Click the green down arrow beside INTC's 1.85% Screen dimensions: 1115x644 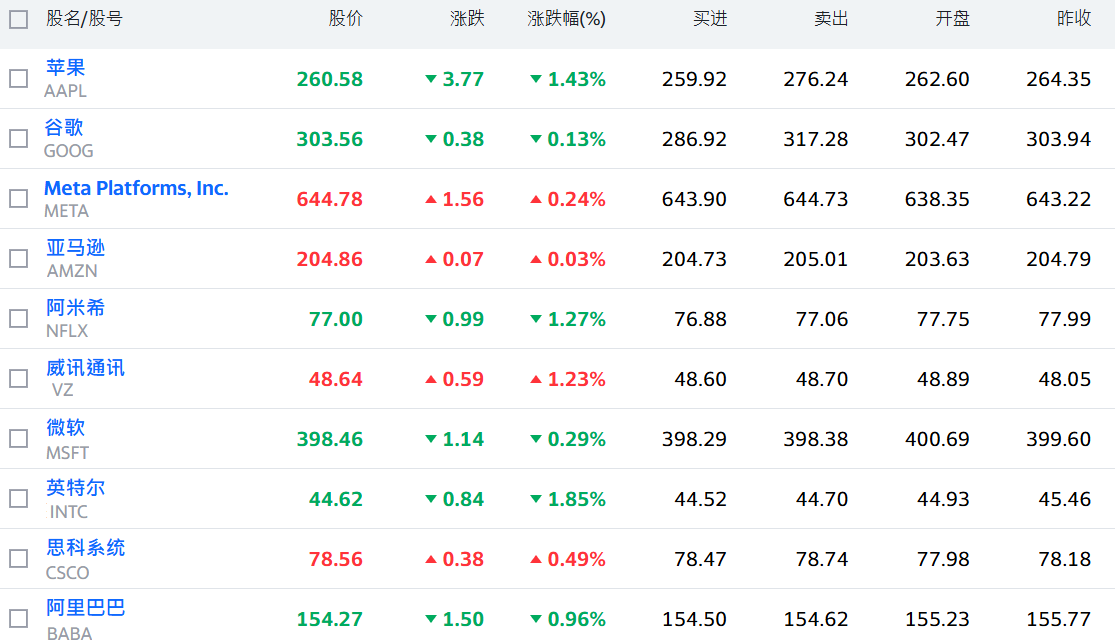point(536,499)
